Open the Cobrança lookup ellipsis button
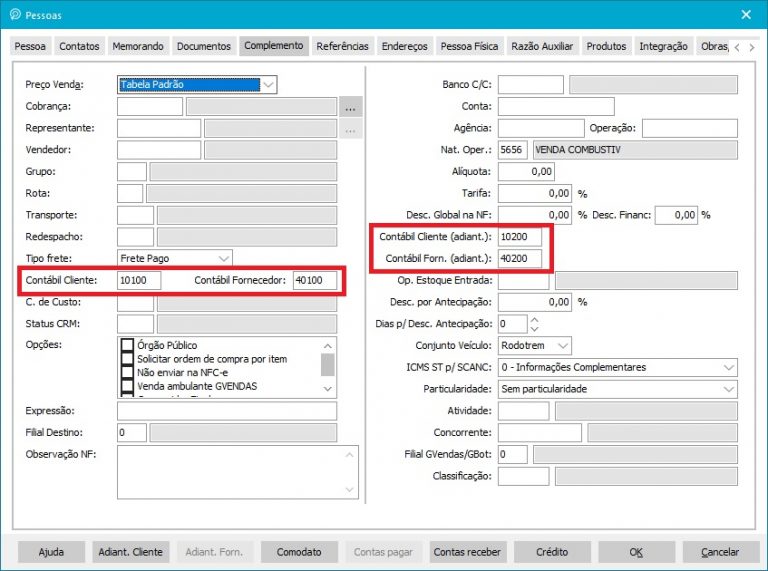This screenshot has width=768, height=571. (350, 107)
